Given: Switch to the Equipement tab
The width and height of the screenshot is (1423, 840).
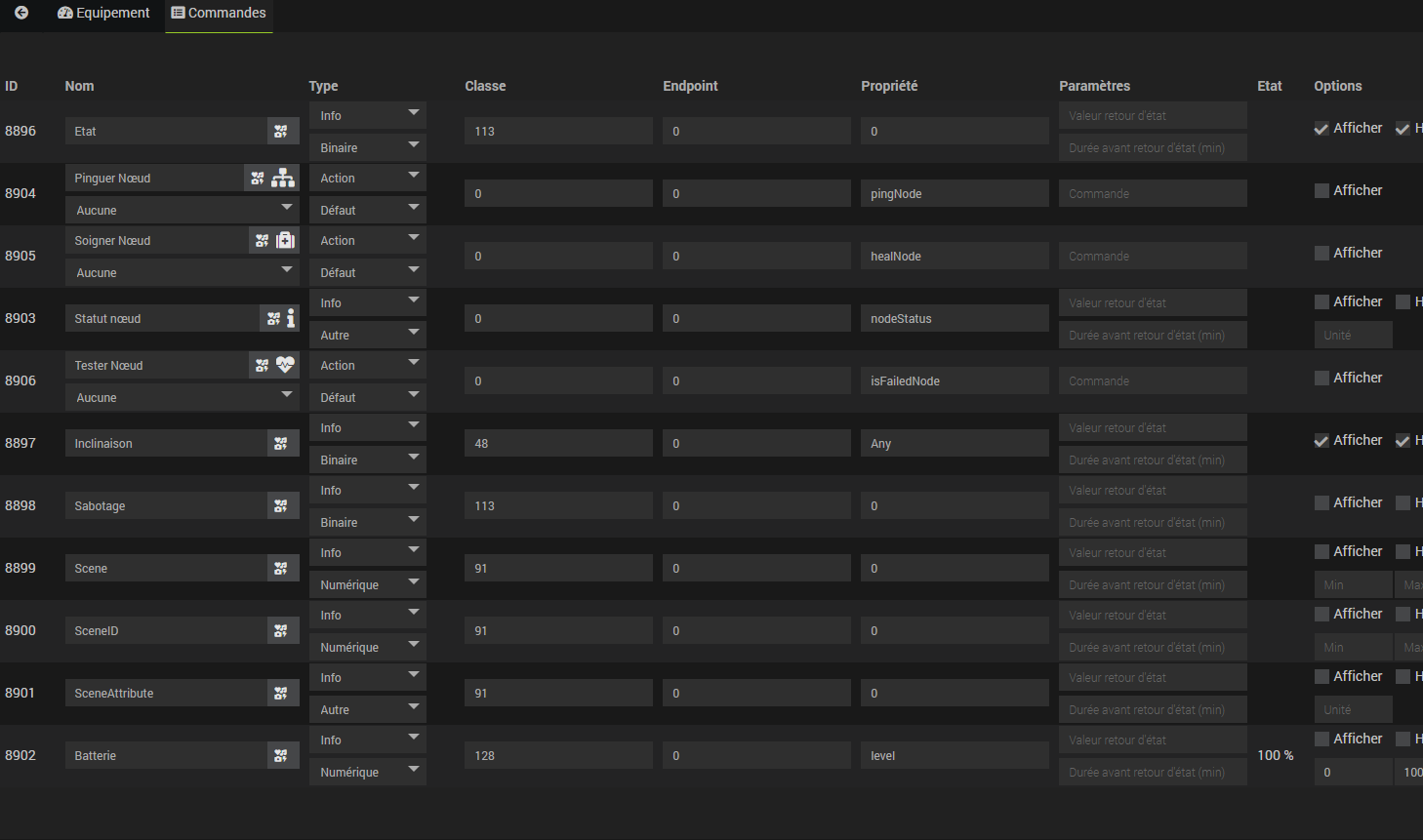Looking at the screenshot, I should (x=103, y=13).
